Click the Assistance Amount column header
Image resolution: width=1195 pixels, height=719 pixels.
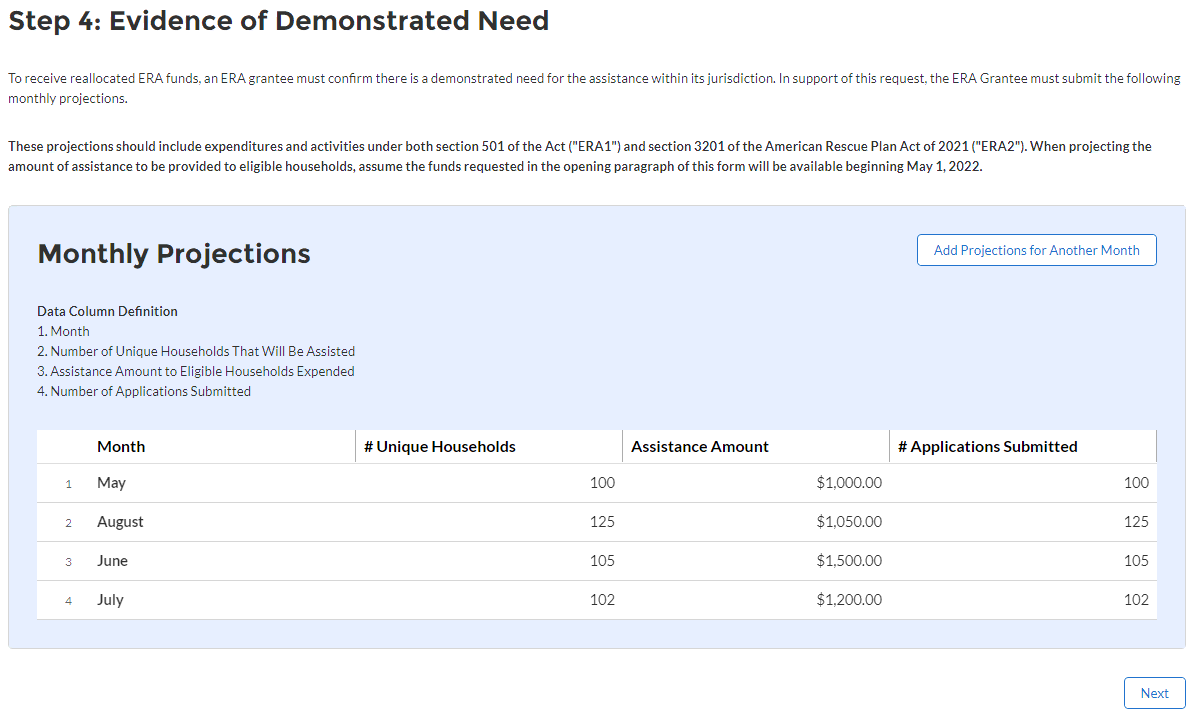(700, 447)
